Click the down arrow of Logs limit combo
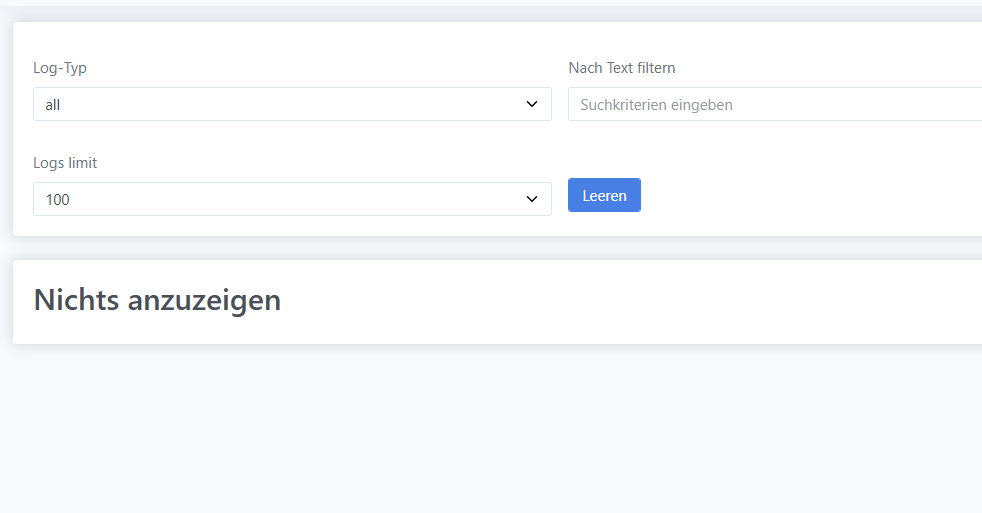Viewport: 982px width, 513px height. pos(532,199)
